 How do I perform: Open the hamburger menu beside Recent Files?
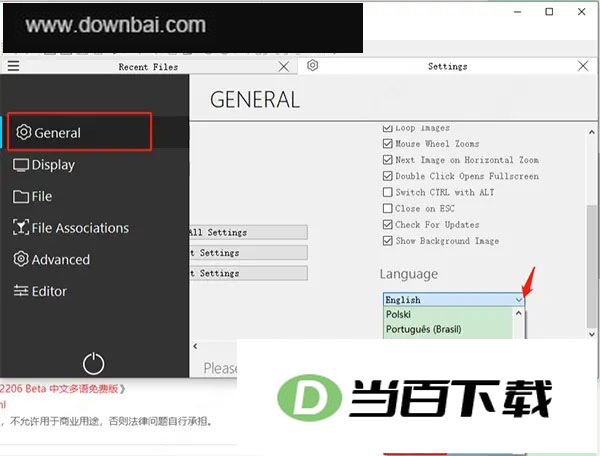pyautogui.click(x=13, y=66)
